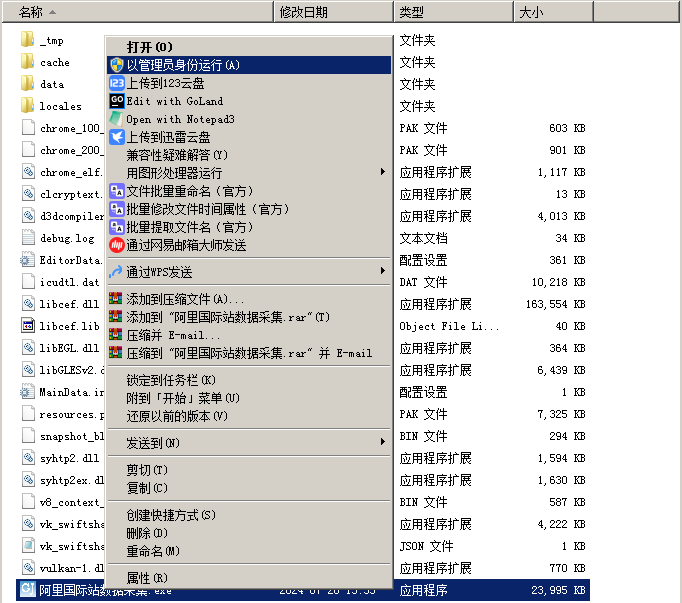Choose 删除(D) in context menu
Viewport: 682px width, 603px height.
249,533
